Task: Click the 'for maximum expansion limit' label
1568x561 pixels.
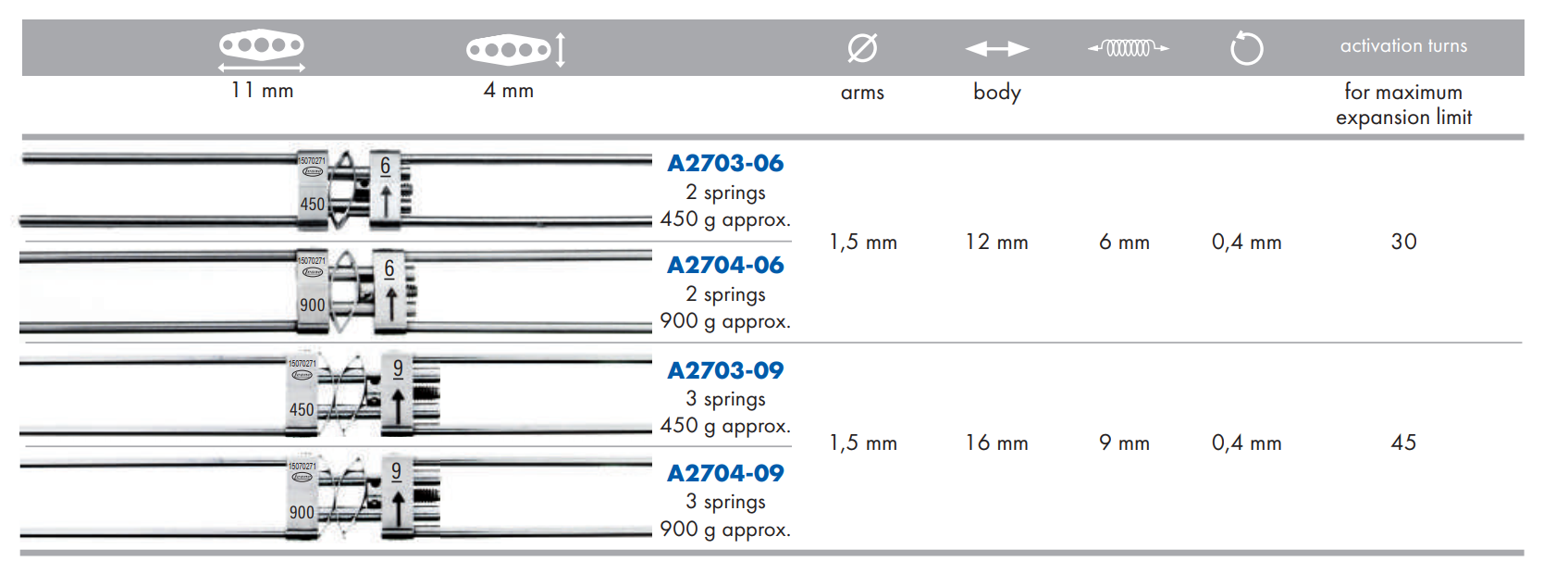Action: pyautogui.click(x=1403, y=105)
